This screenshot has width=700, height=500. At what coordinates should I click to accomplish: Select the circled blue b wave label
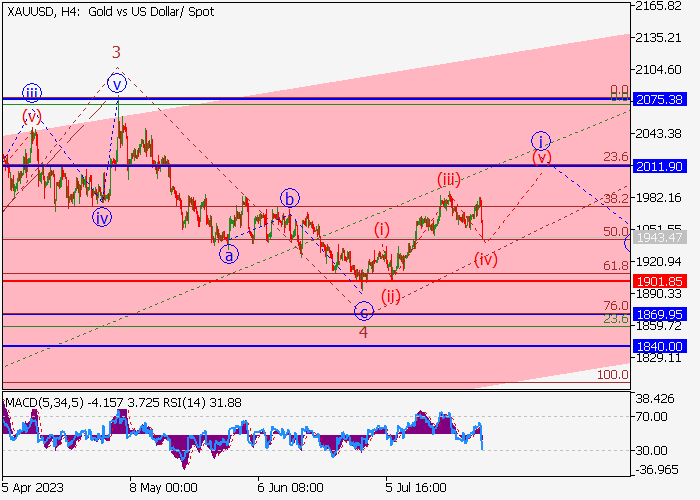290,198
